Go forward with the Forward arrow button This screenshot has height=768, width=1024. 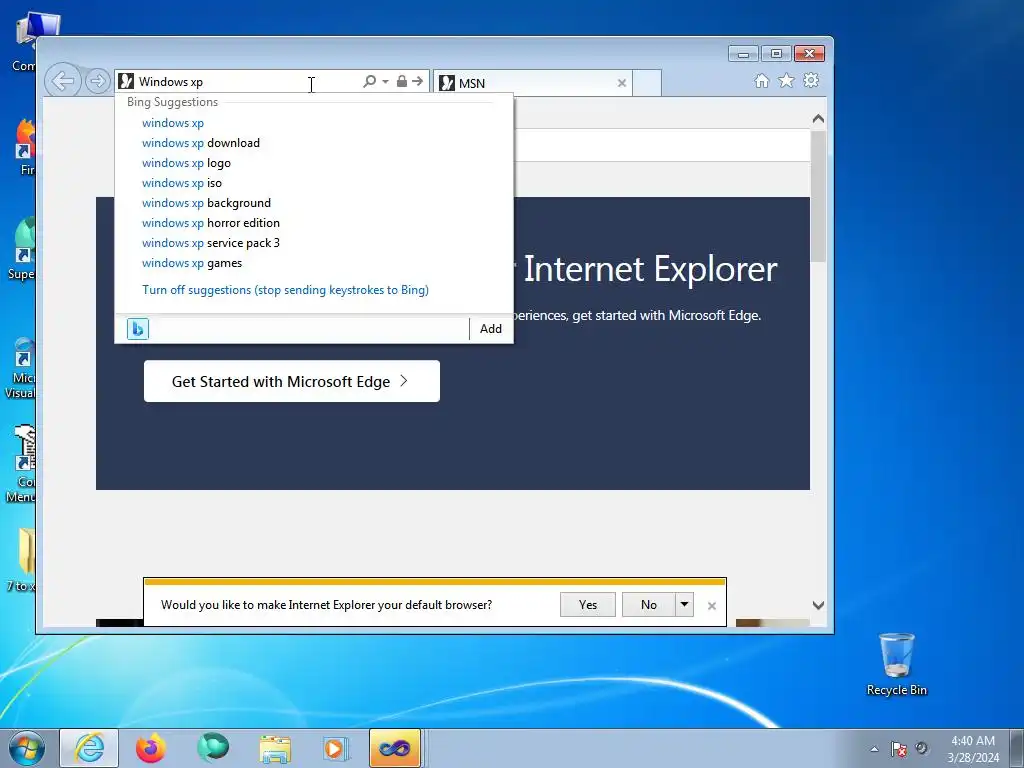(98, 81)
